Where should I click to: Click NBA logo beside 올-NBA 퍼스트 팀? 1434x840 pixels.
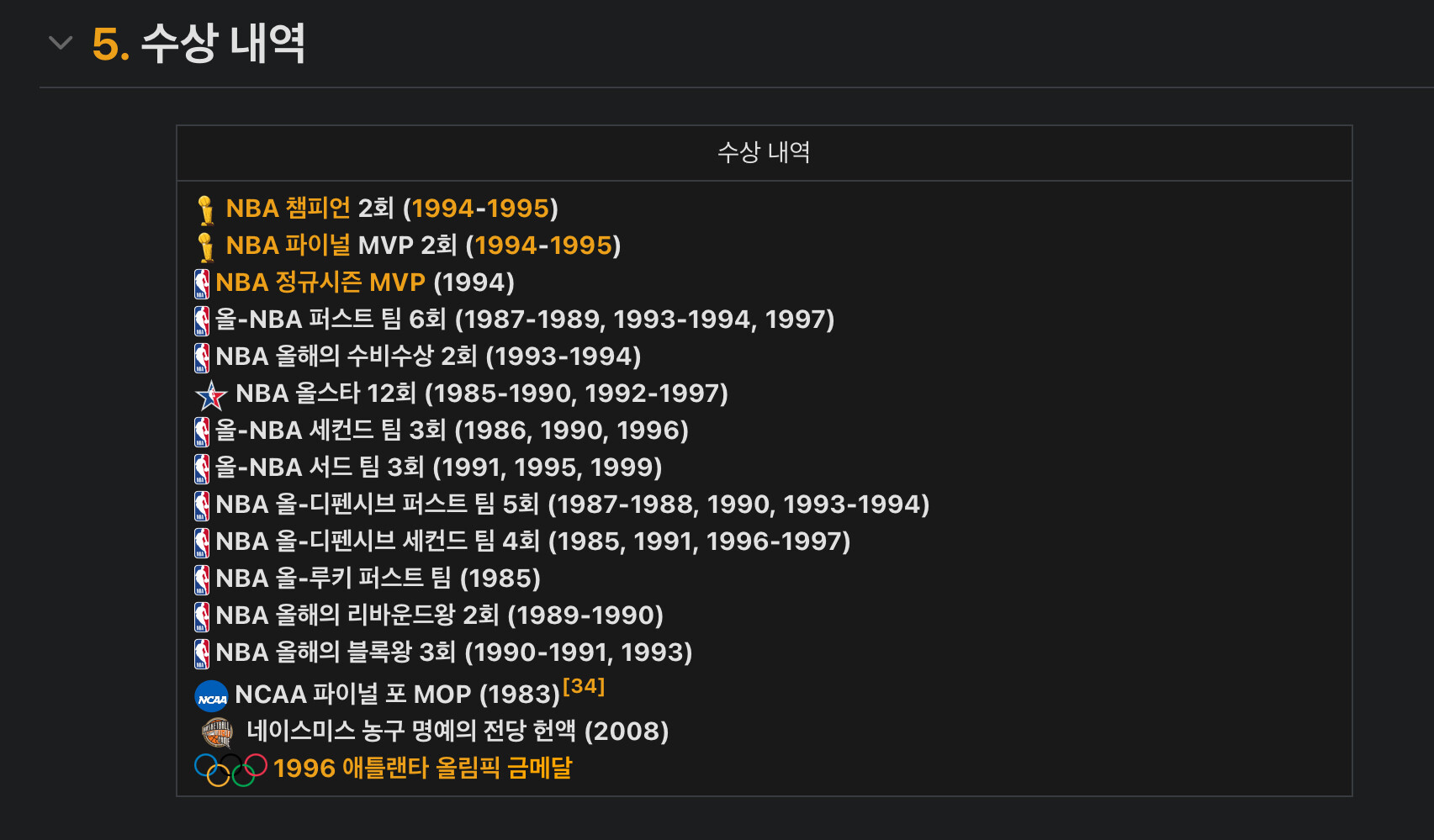(x=202, y=320)
